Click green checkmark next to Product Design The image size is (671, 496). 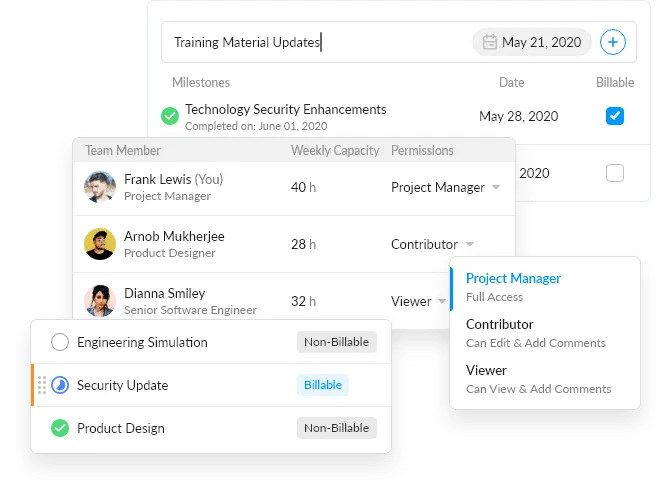coord(60,428)
